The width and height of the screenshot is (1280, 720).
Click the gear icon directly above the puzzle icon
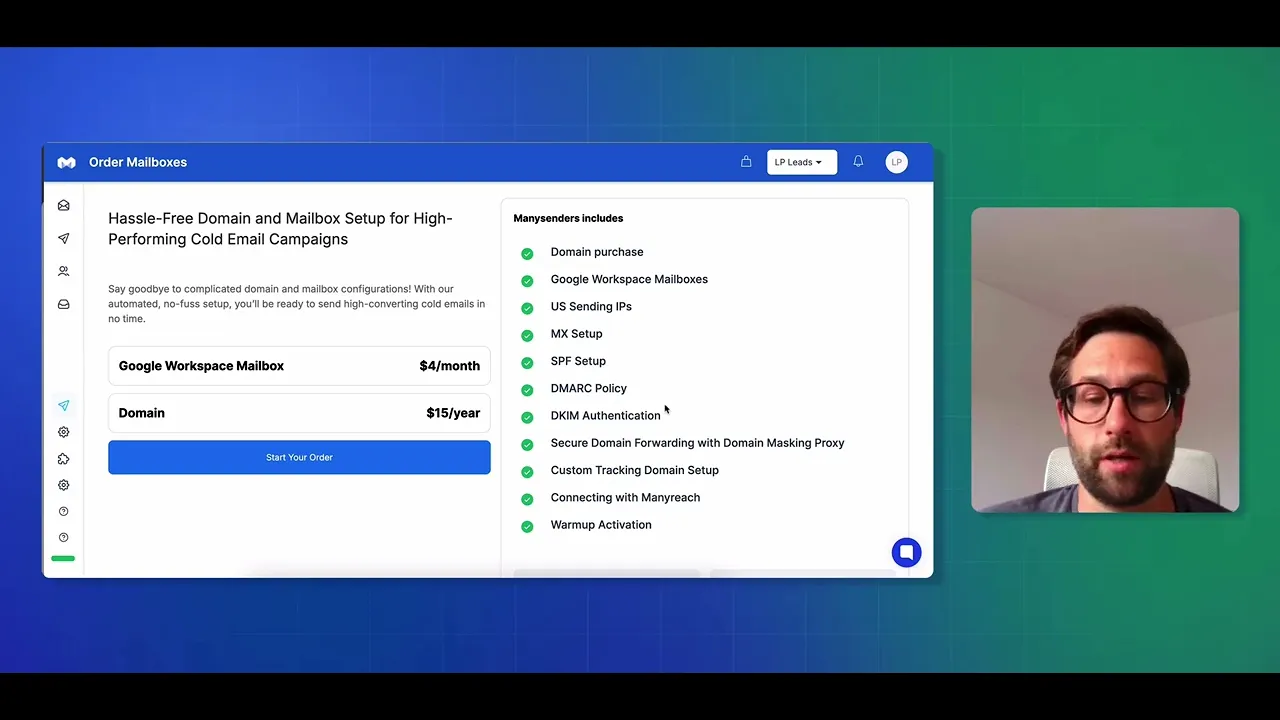coord(64,432)
